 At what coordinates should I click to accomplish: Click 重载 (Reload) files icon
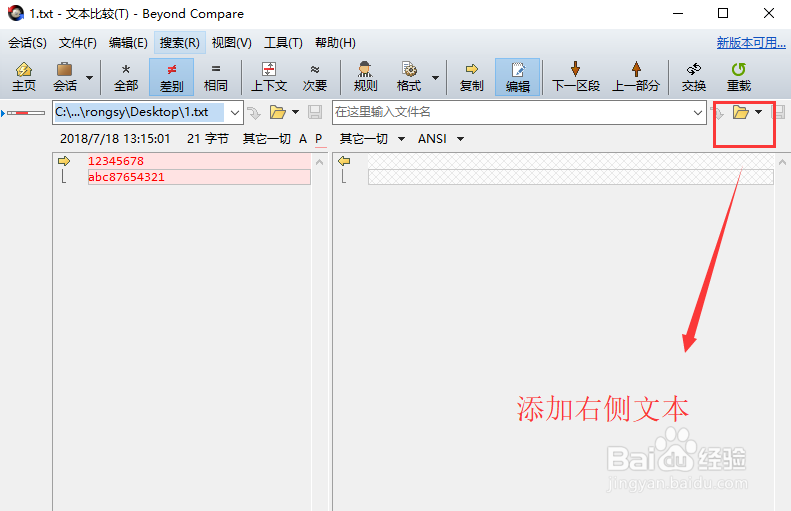(x=739, y=77)
